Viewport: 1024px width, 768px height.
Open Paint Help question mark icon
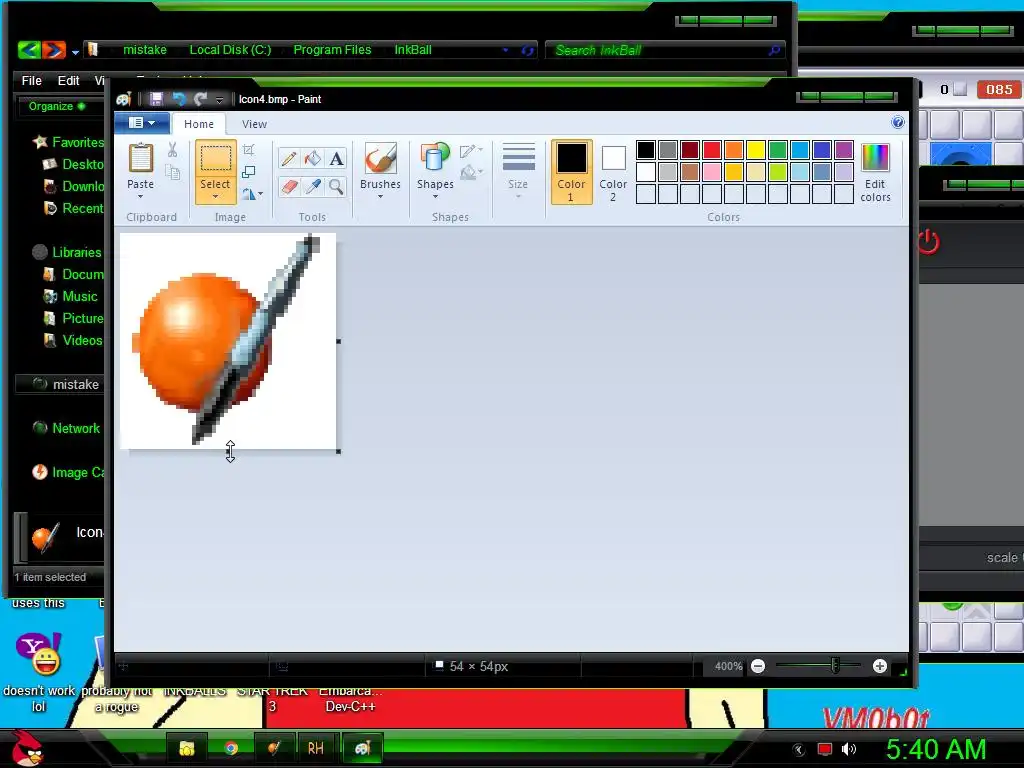coord(898,122)
